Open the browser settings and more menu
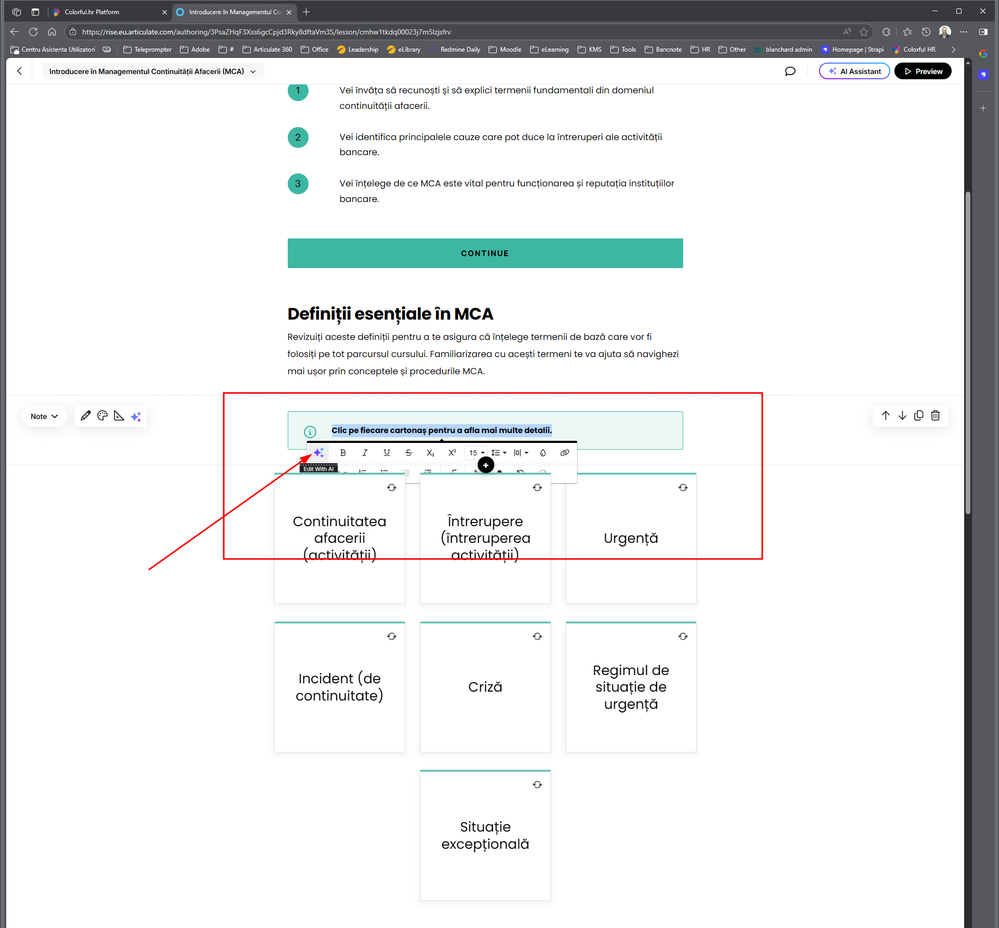This screenshot has height=928, width=999. coord(964,32)
